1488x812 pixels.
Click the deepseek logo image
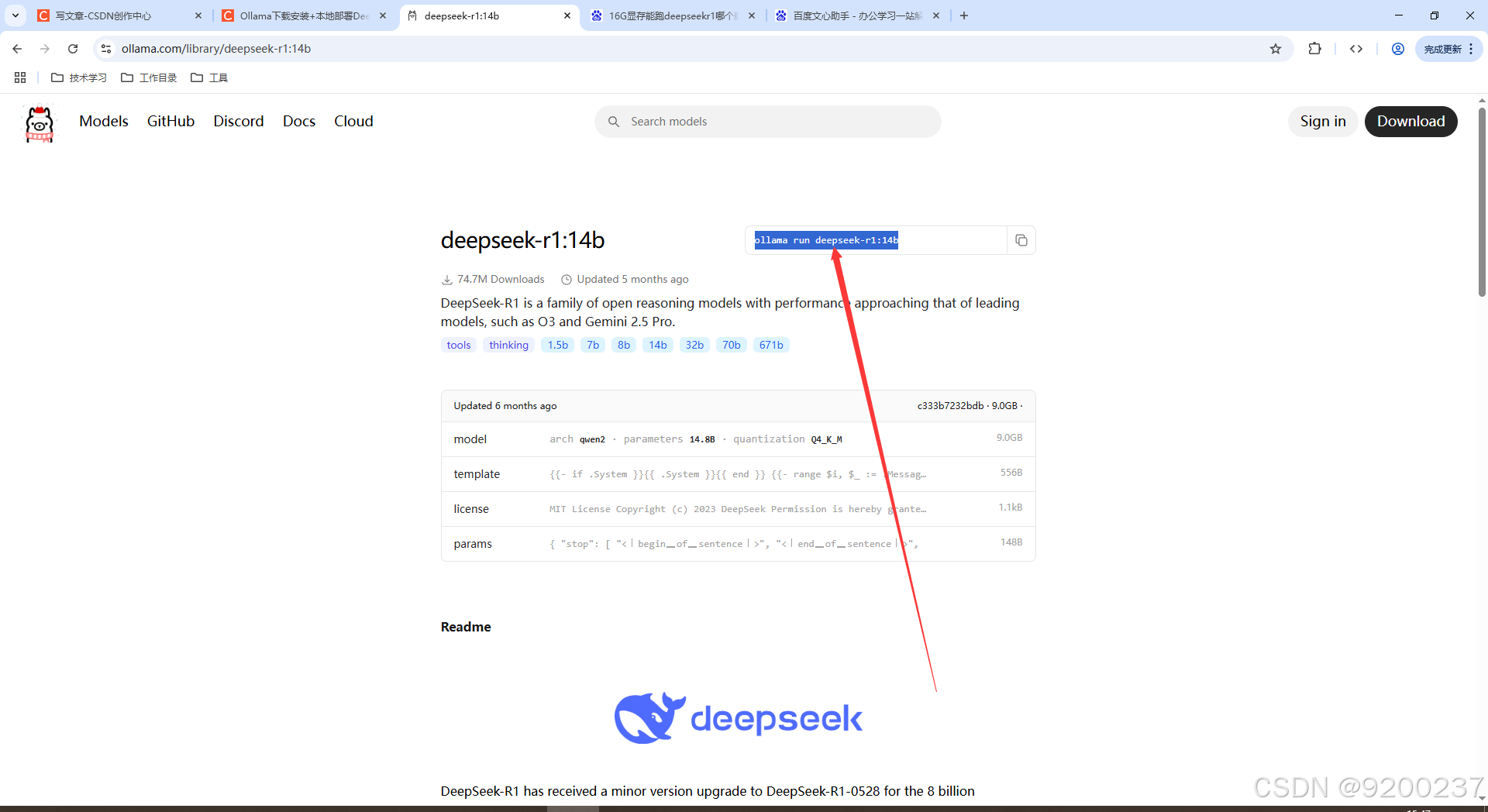[x=738, y=718]
